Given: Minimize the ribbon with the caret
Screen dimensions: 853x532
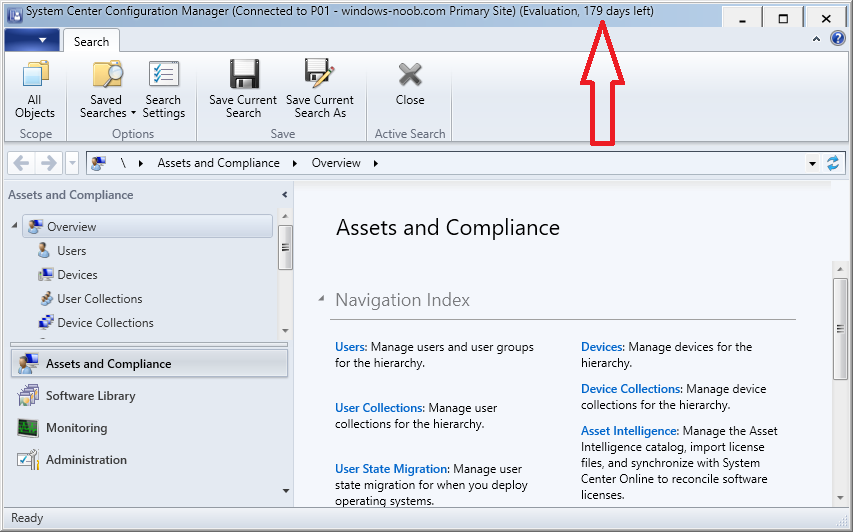Looking at the screenshot, I should [816, 39].
